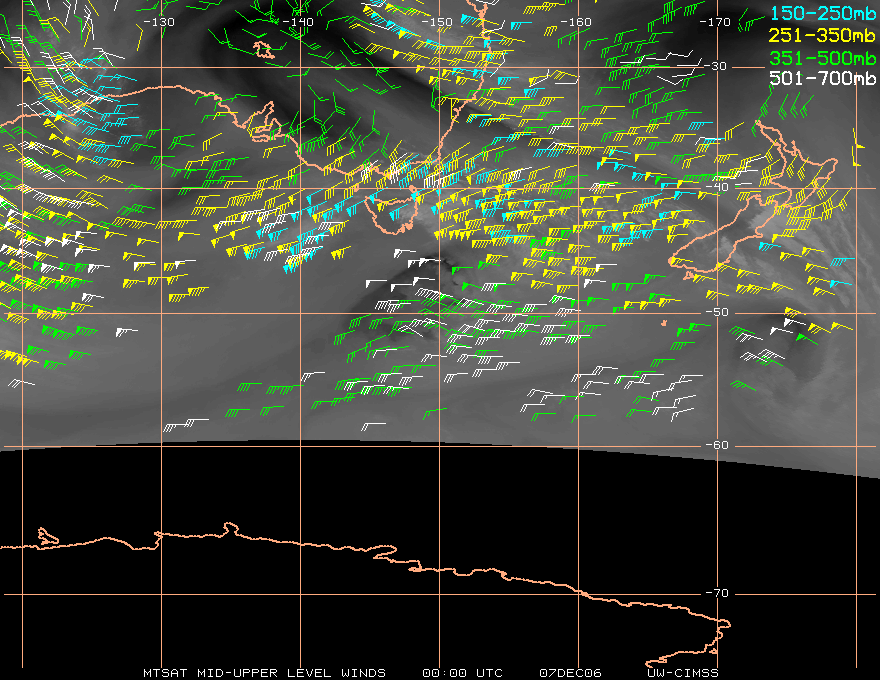Click the 00:00 UTC timestamp

point(462,672)
